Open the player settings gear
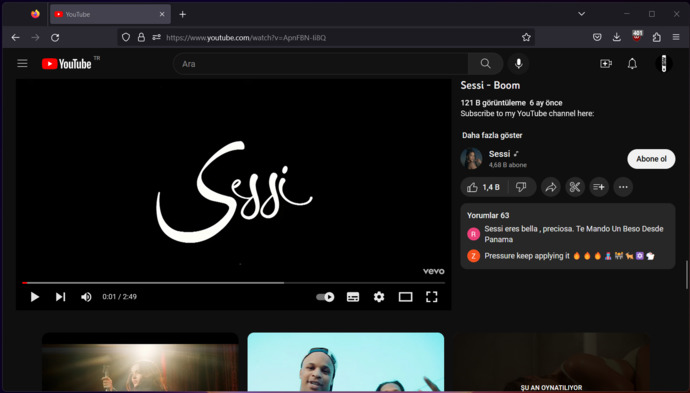Screen dimensions: 690x393 click(379, 297)
